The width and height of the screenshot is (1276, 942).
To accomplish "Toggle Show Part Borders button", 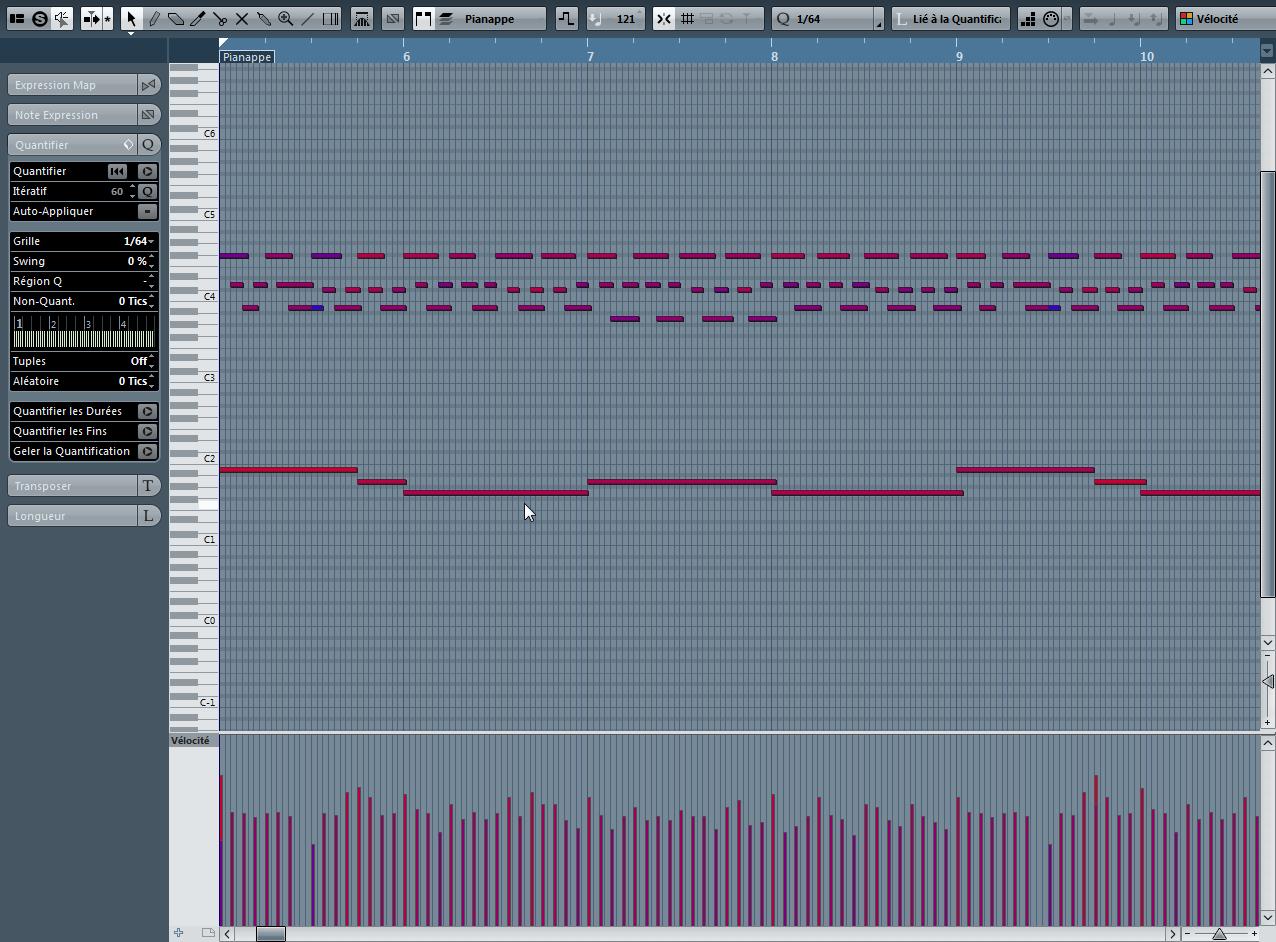I will 423,18.
